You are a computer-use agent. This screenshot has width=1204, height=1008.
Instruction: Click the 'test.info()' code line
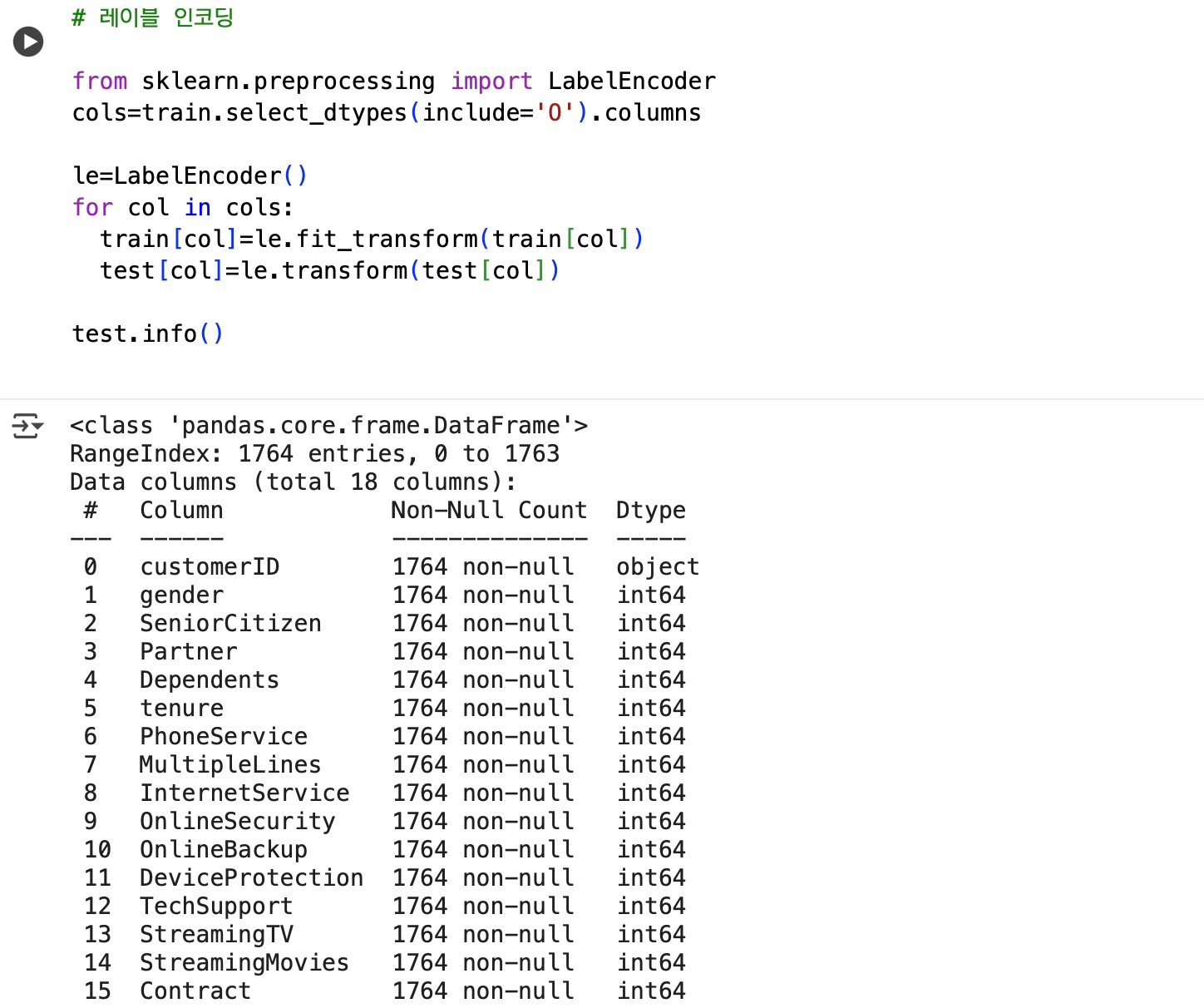coord(148,334)
